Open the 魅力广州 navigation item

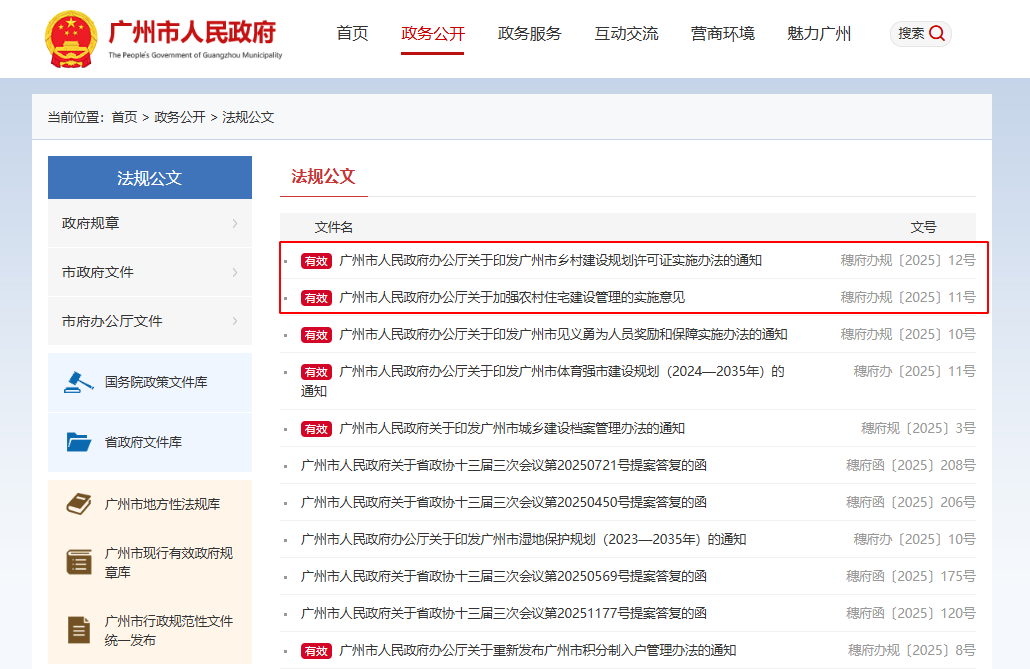[819, 34]
